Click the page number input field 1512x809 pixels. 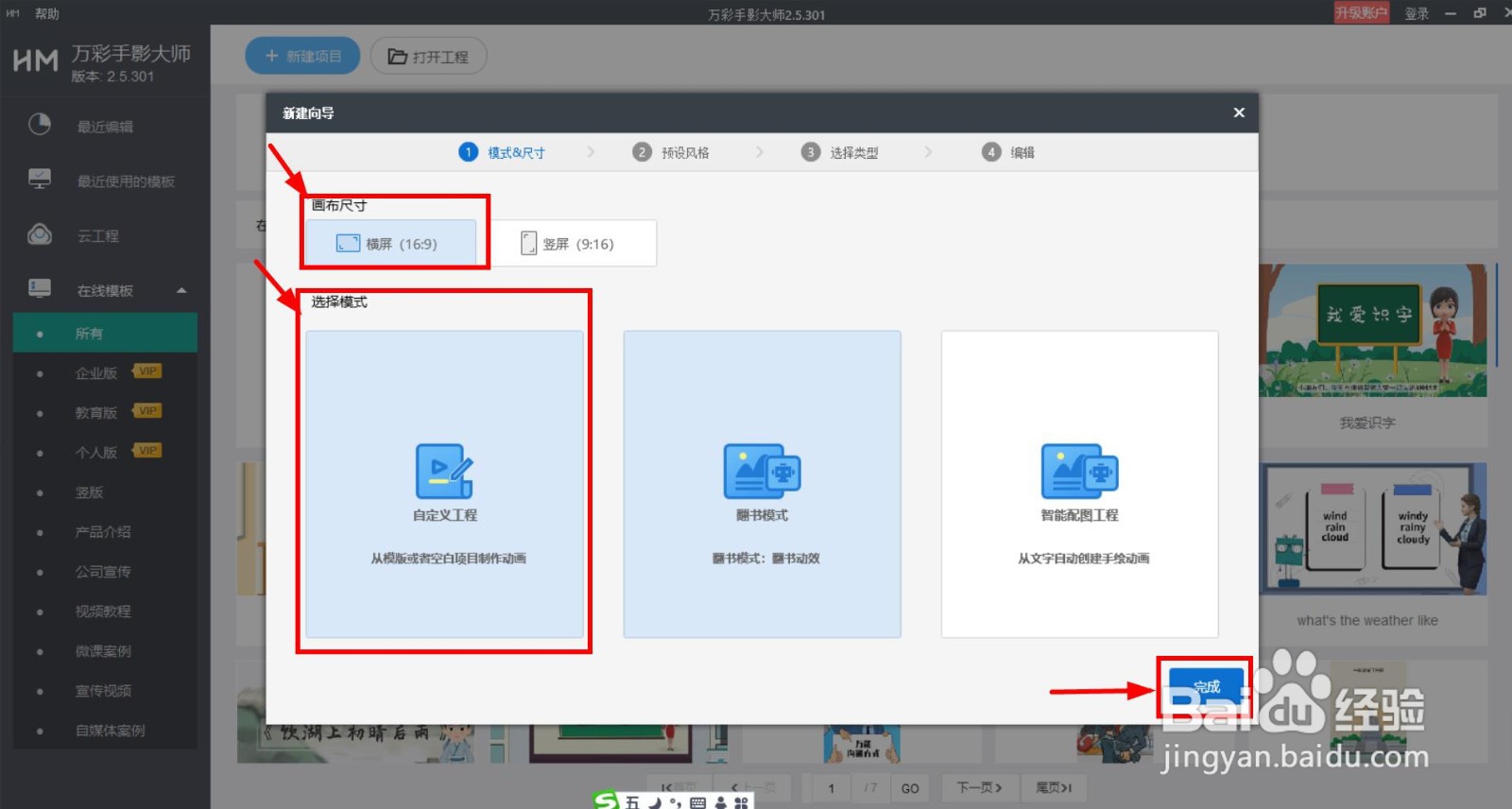coord(831,787)
